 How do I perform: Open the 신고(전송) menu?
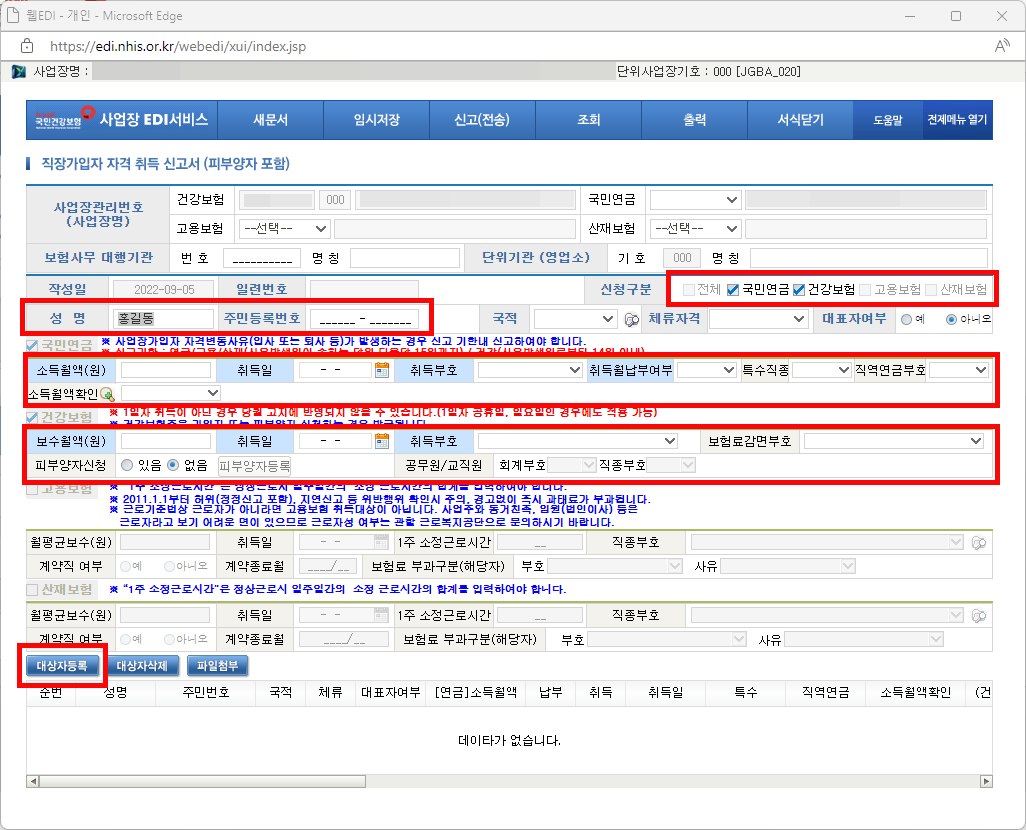click(482, 120)
